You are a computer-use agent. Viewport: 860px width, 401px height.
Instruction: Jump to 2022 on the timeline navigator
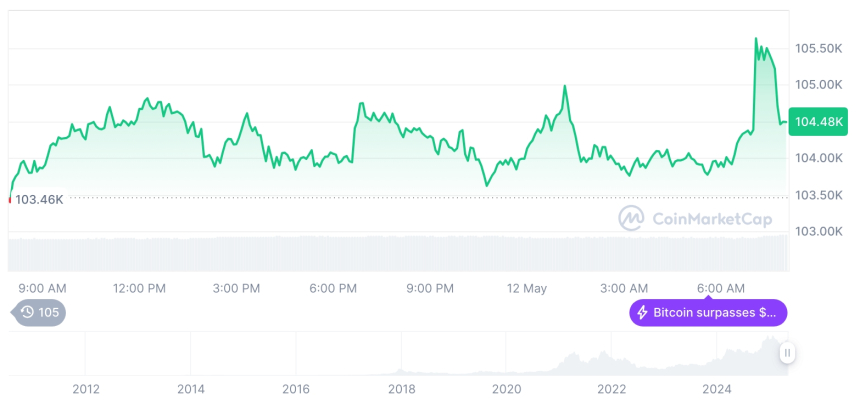point(611,389)
